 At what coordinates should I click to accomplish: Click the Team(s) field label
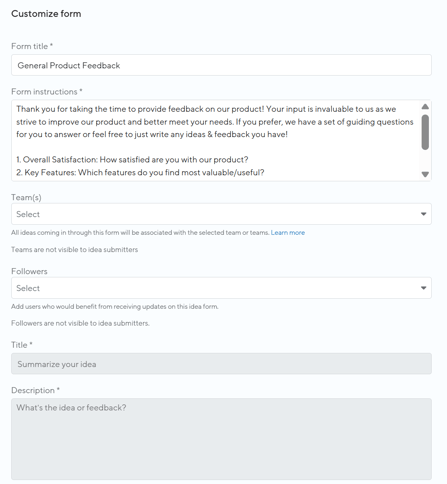coord(26,197)
